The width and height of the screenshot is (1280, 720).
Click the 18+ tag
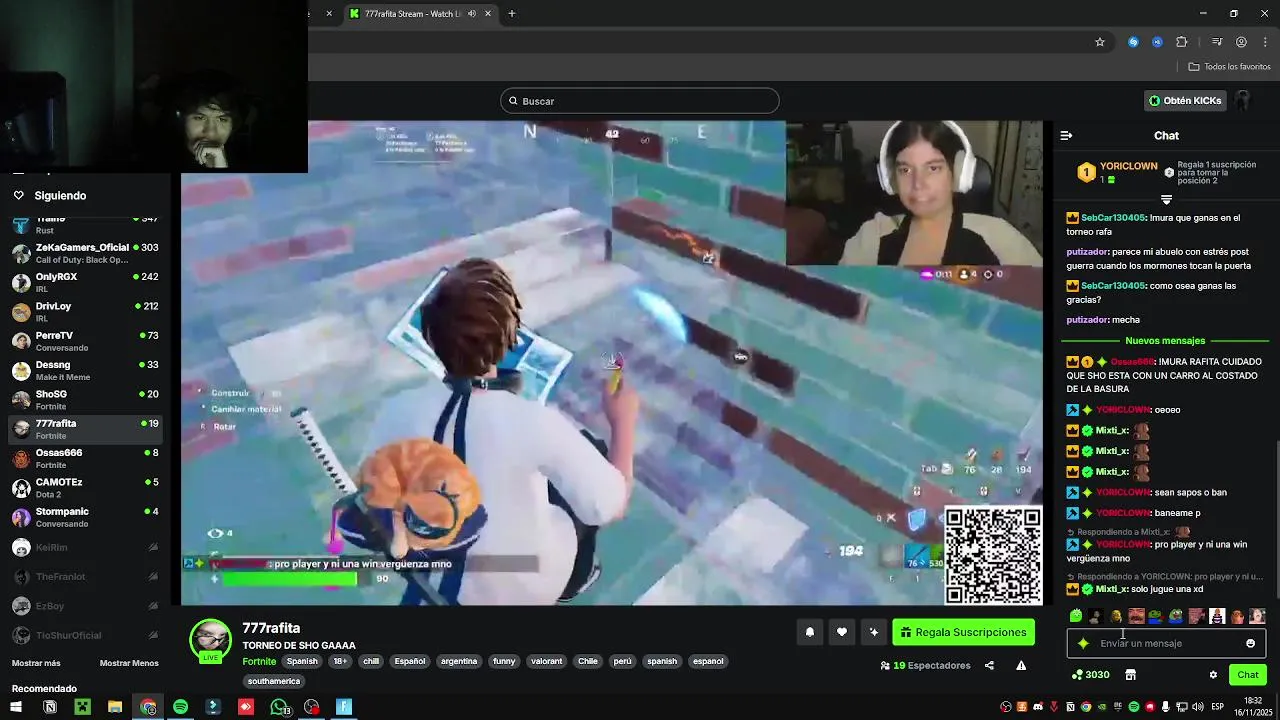[x=341, y=661]
